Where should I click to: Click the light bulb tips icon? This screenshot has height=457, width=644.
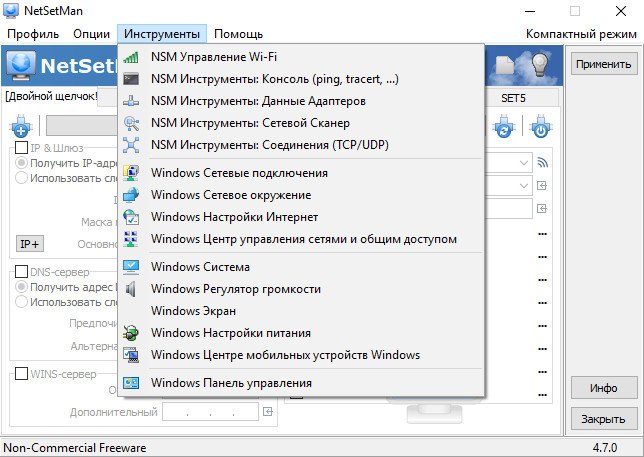[540, 65]
